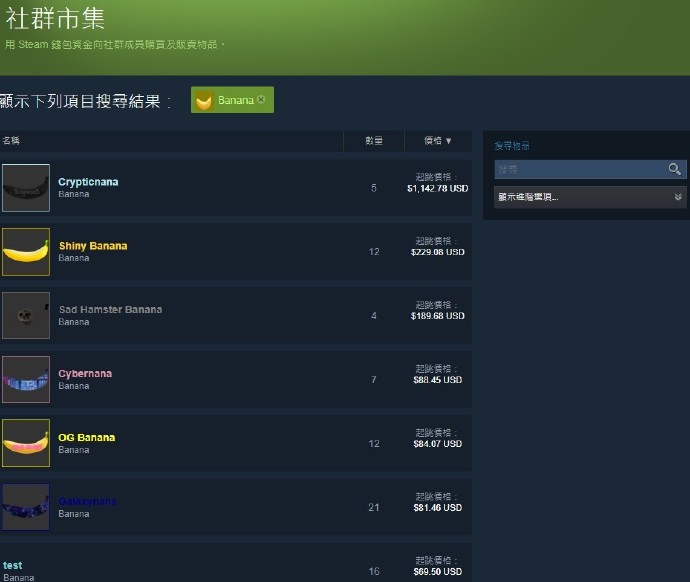Select the Sad Hamster Banana $189.68 price
The width and height of the screenshot is (690, 582).
(x=437, y=316)
